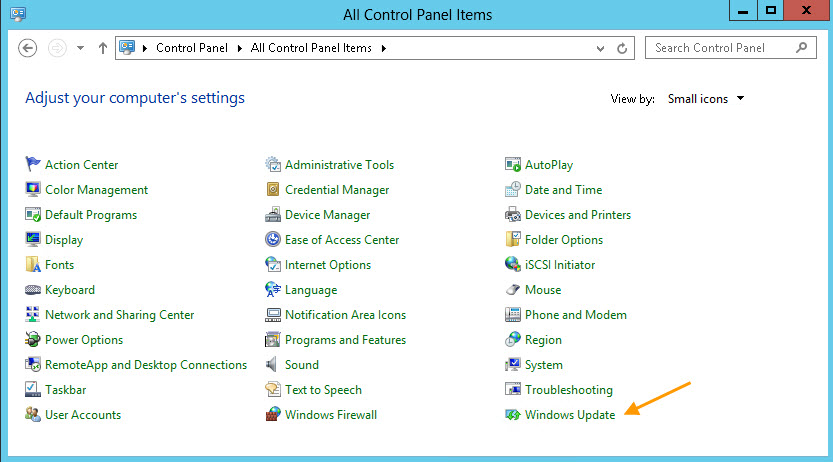Click the Windows Firewall brick wall icon
This screenshot has height=462, width=833.
click(x=273, y=415)
